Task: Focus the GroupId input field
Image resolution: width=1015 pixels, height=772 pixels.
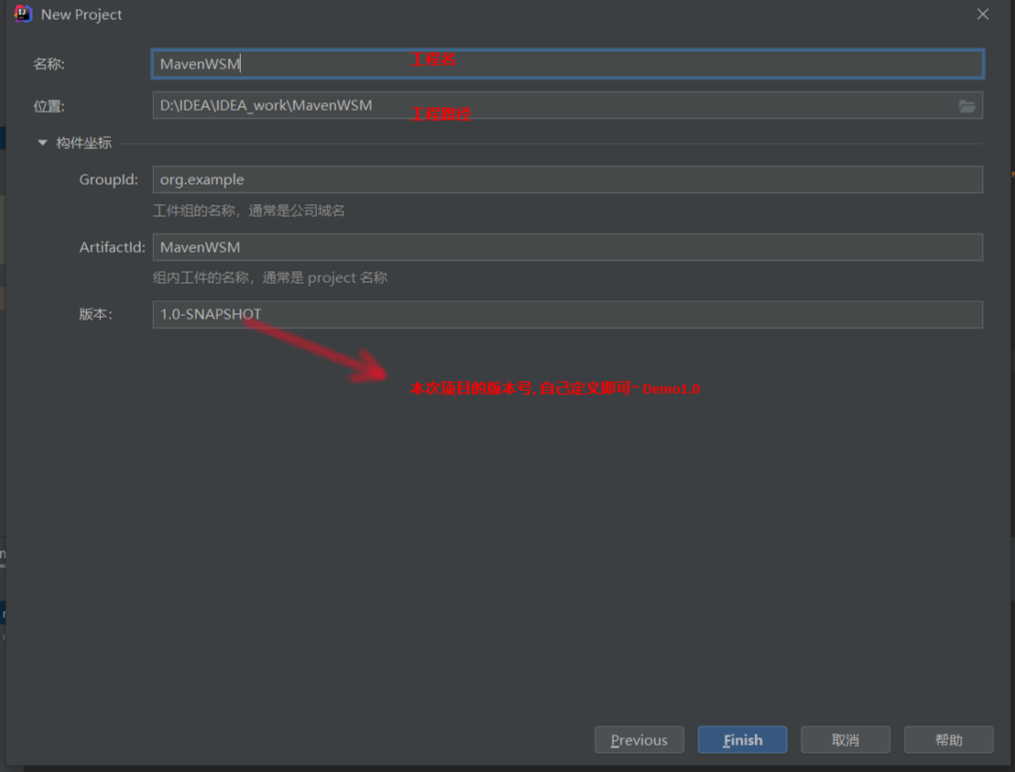Action: pos(568,179)
